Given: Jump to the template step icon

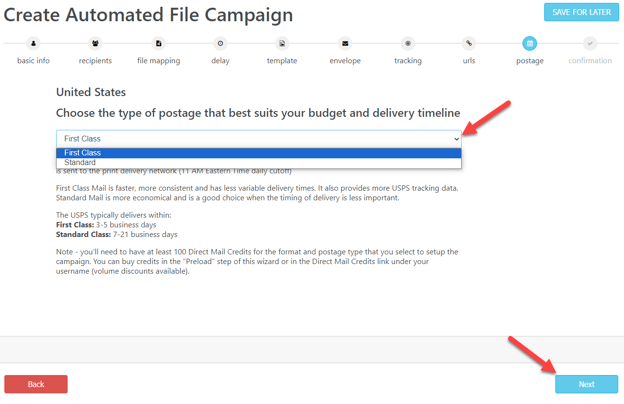Looking at the screenshot, I should [282, 43].
